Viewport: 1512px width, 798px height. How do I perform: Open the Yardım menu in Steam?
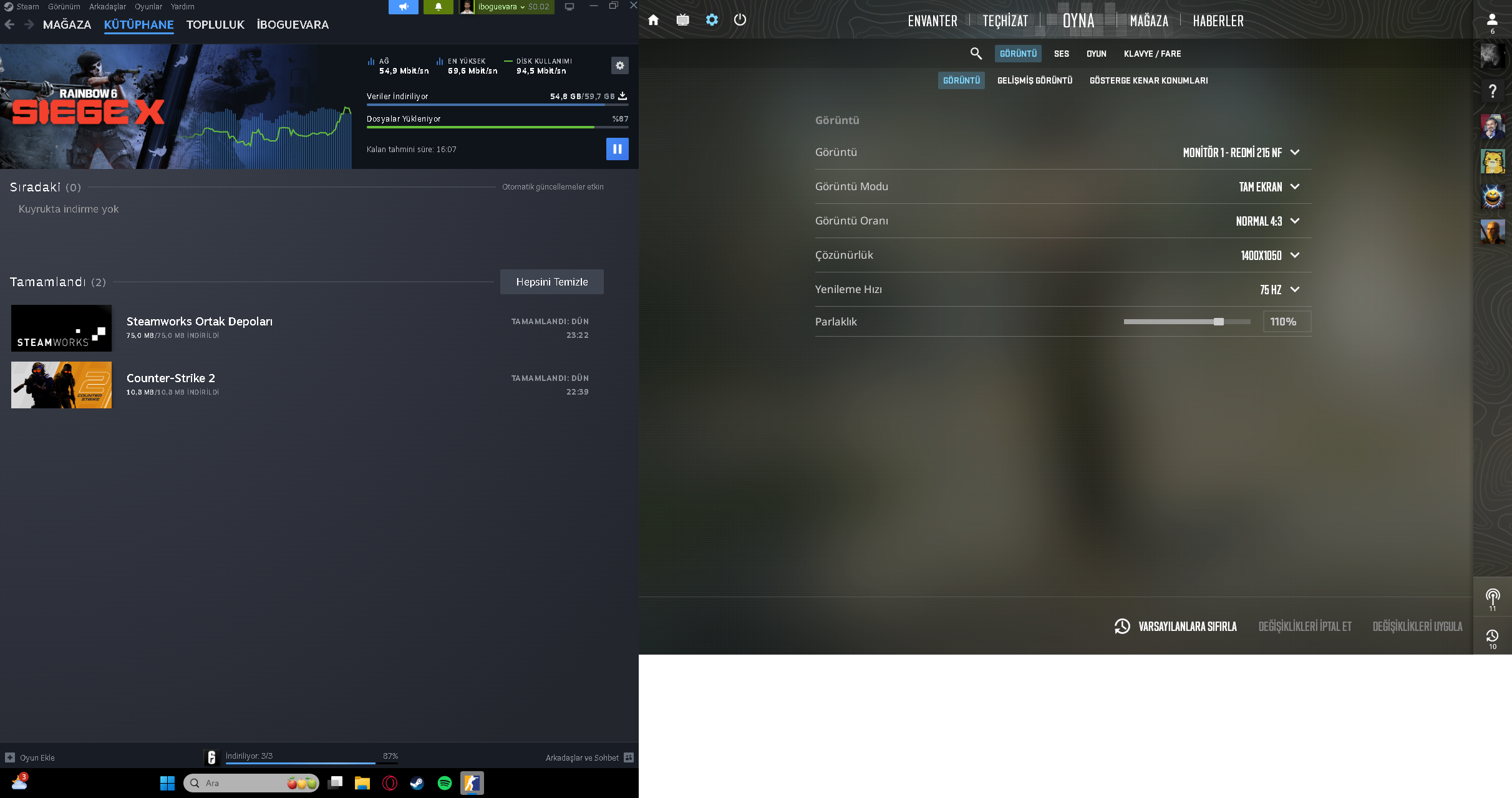(183, 7)
